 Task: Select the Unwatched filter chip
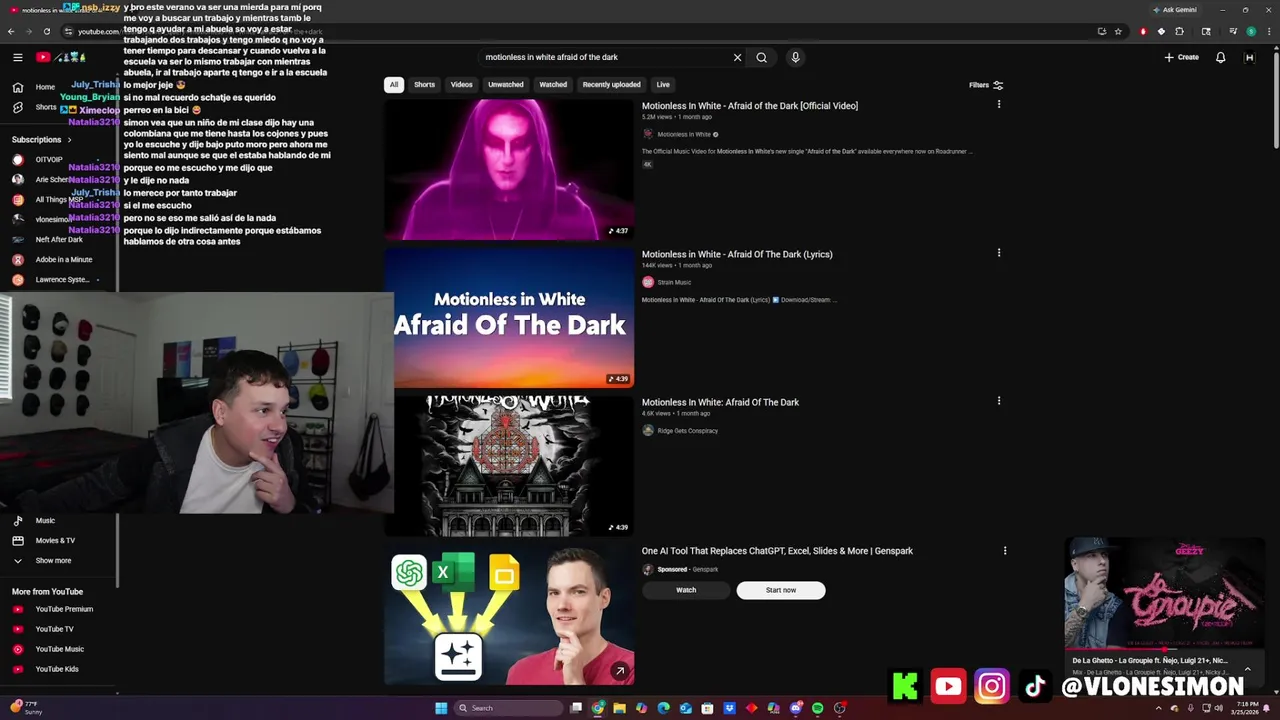coord(506,85)
